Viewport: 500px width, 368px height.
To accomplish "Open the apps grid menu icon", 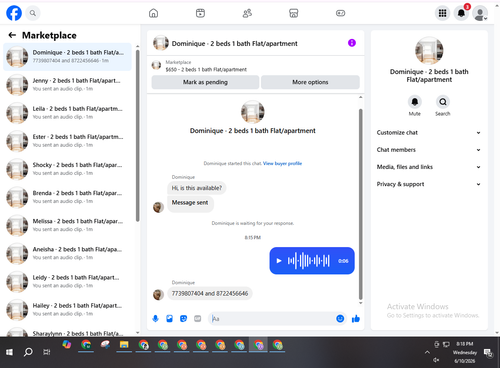I will (442, 13).
